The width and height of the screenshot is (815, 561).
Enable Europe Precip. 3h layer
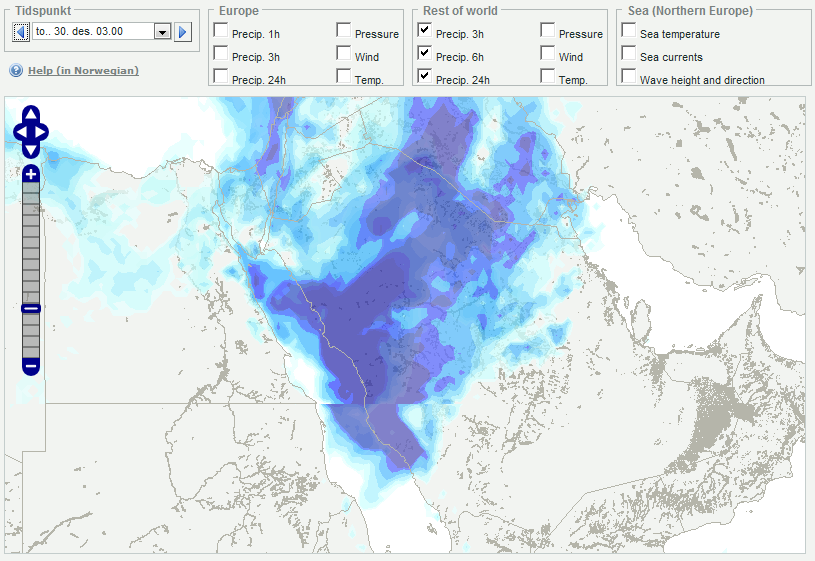221,53
